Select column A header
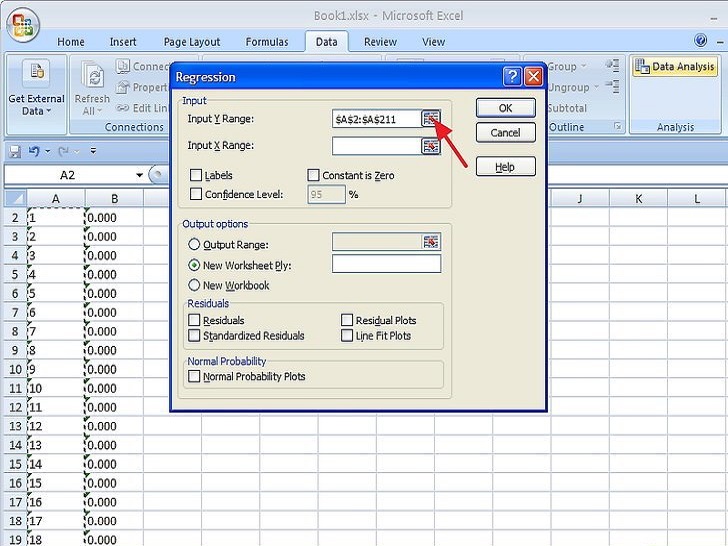728x546 pixels. pos(56,199)
